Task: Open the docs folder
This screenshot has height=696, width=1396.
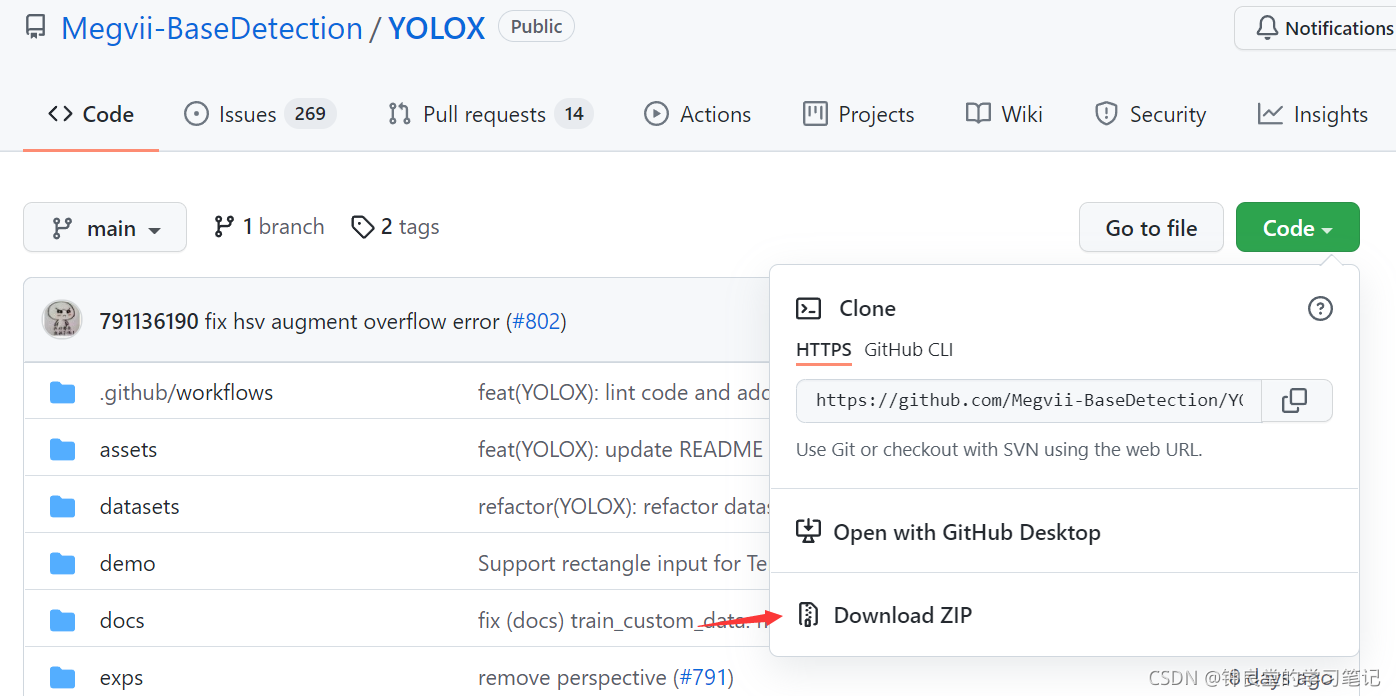Action: [x=122, y=620]
